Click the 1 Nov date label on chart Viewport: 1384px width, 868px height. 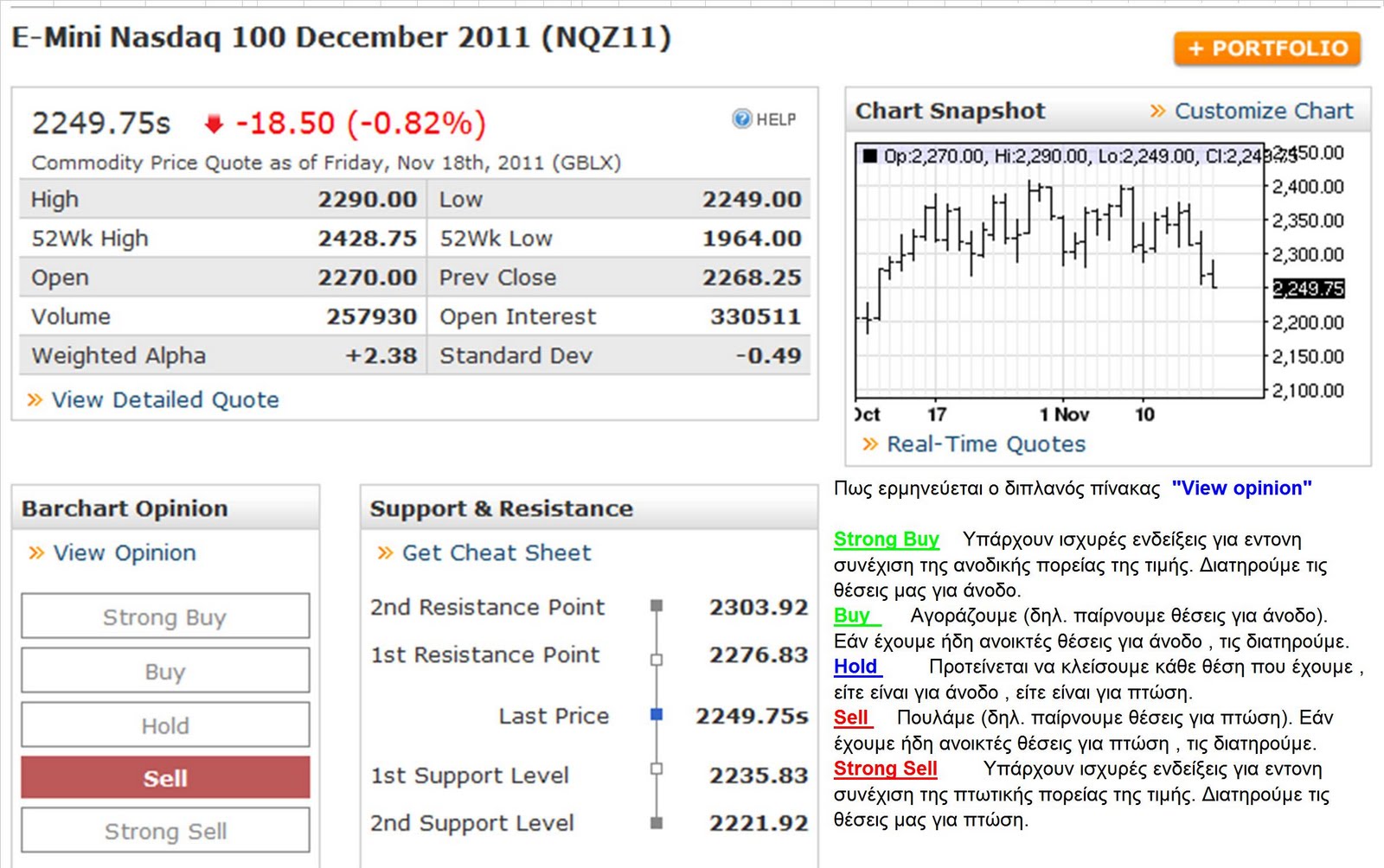click(1064, 414)
